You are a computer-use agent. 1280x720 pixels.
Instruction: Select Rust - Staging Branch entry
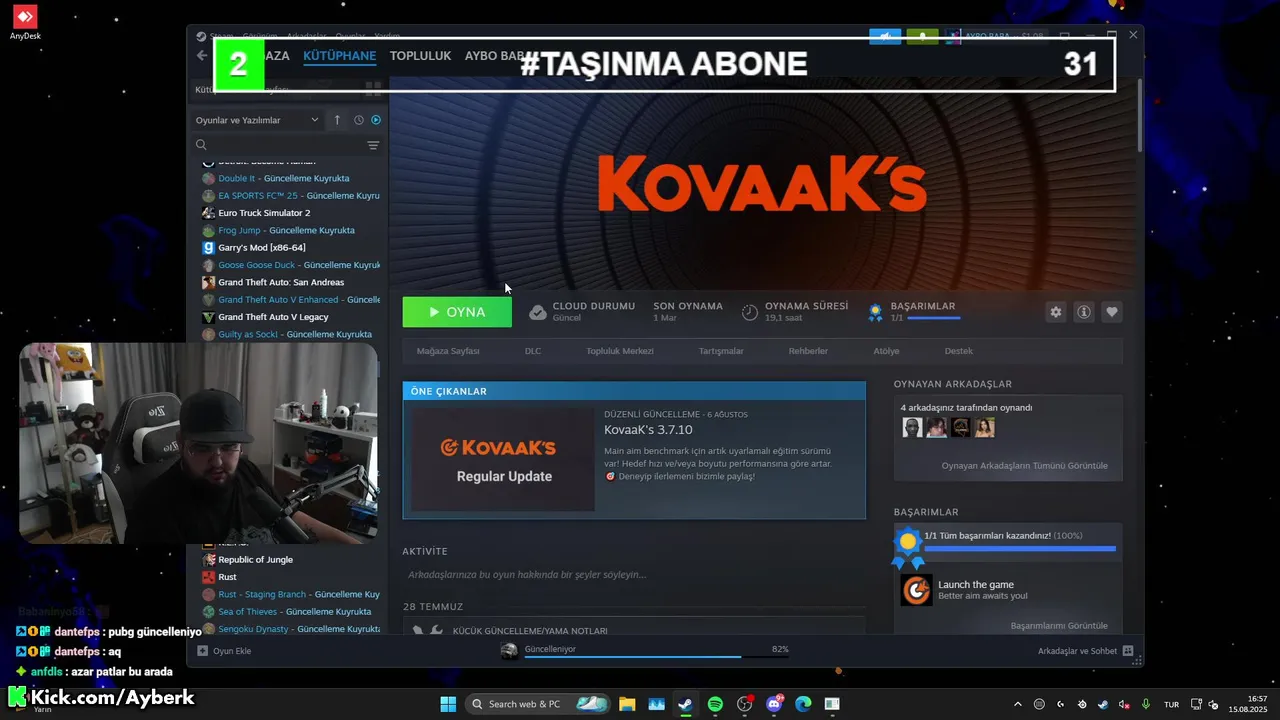[291, 594]
